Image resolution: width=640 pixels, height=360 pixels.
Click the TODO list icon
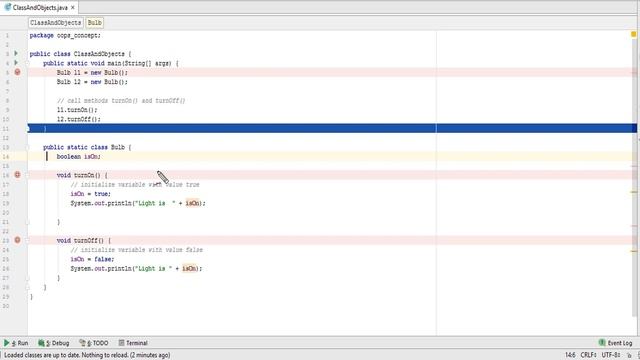click(x=82, y=343)
